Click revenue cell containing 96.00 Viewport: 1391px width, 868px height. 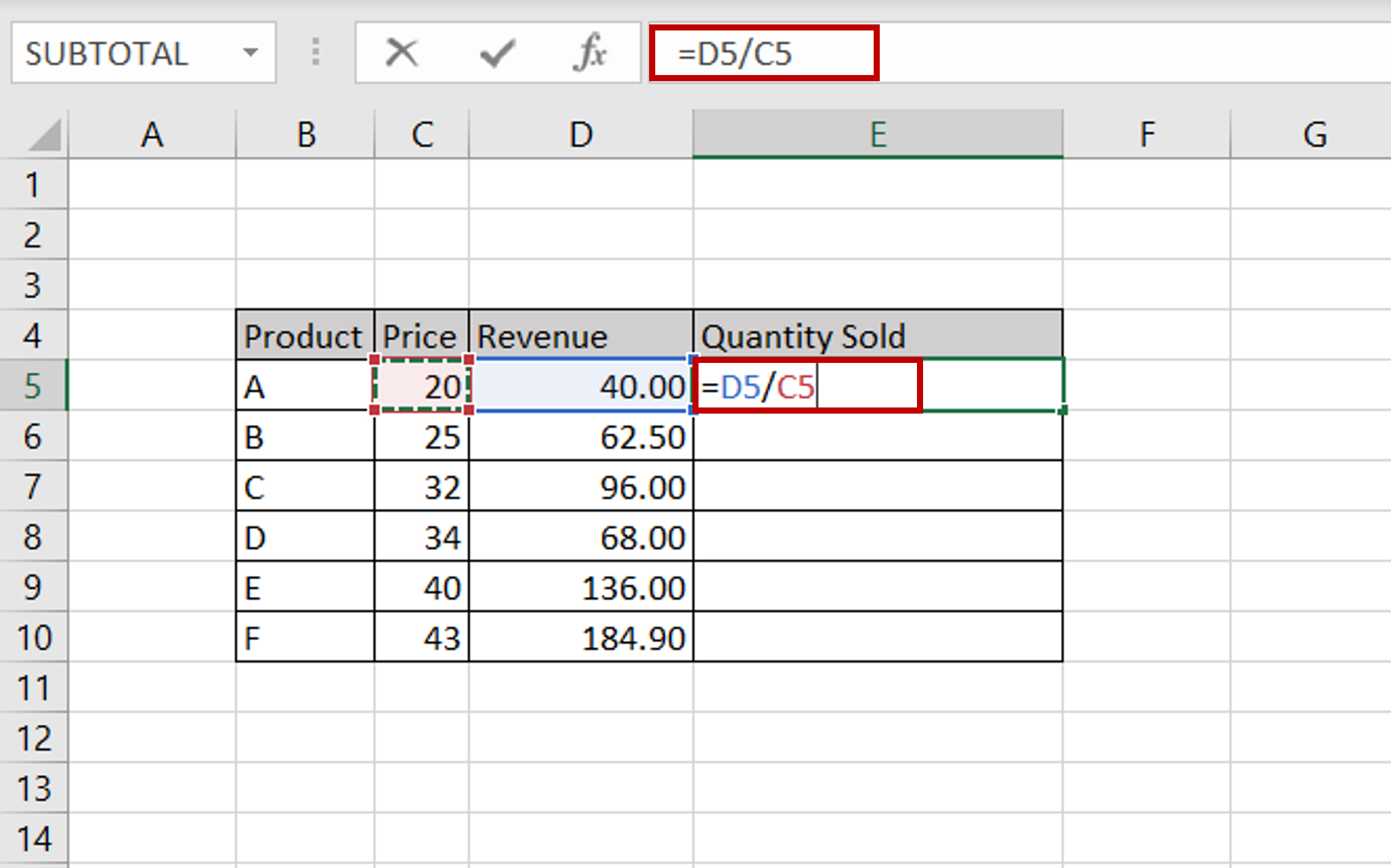pyautogui.click(x=581, y=487)
